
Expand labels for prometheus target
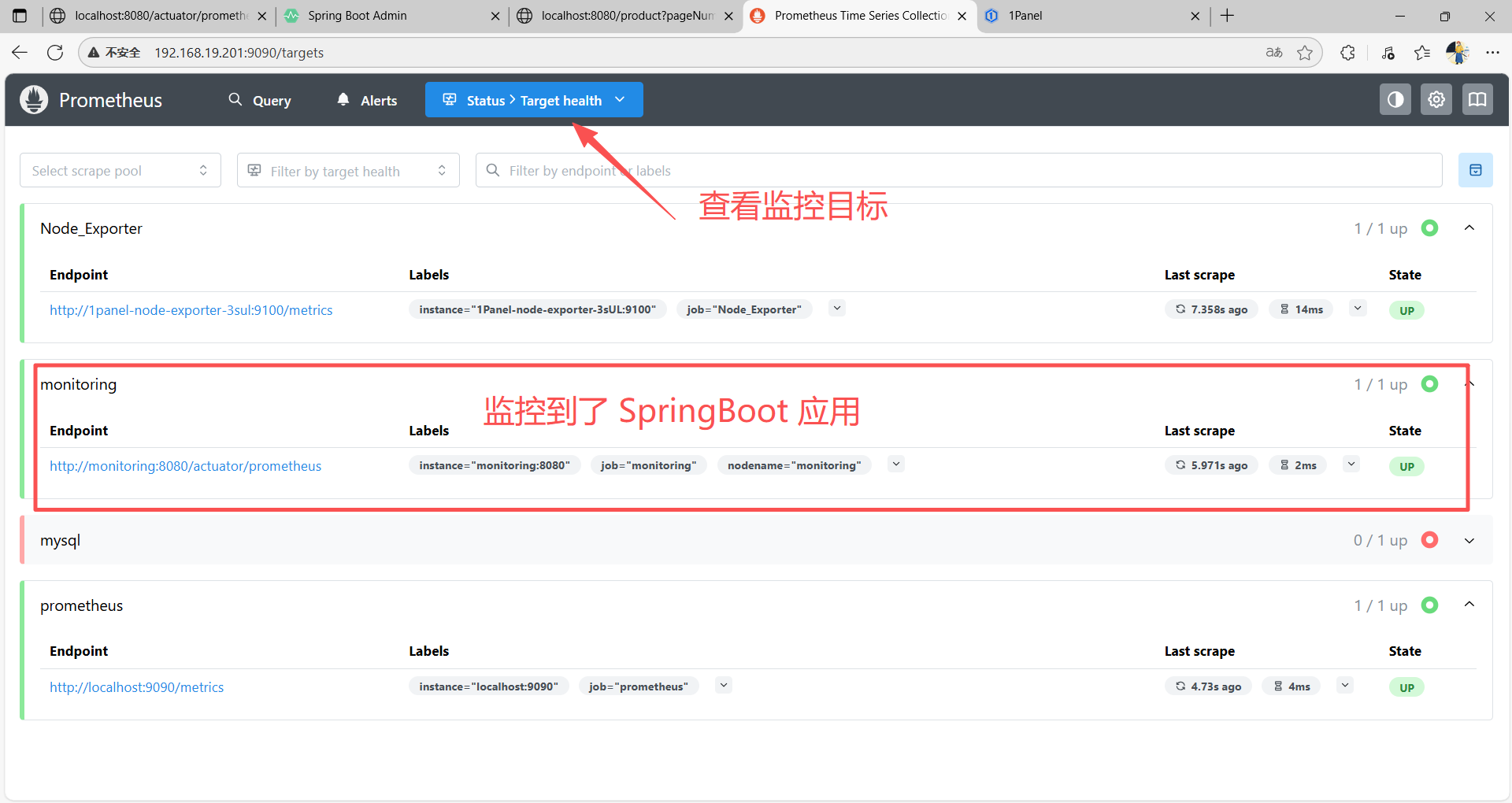[724, 686]
